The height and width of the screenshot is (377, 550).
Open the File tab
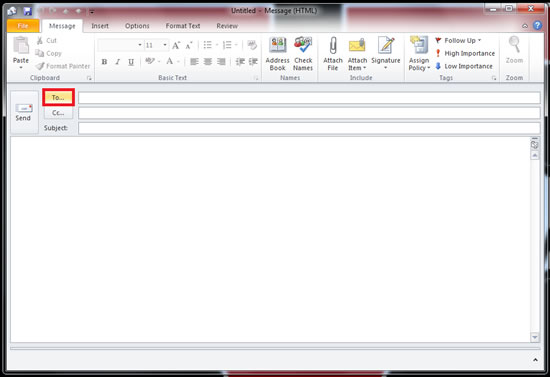pos(23,26)
